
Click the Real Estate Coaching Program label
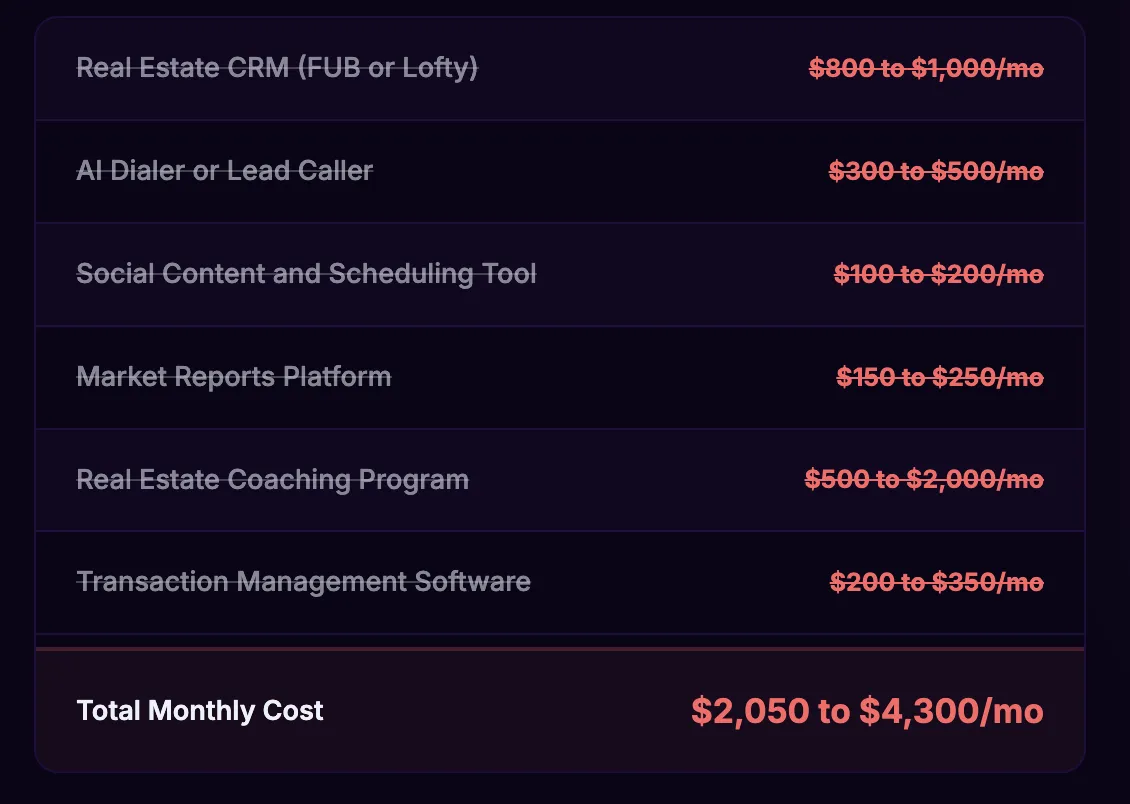pyautogui.click(x=272, y=480)
